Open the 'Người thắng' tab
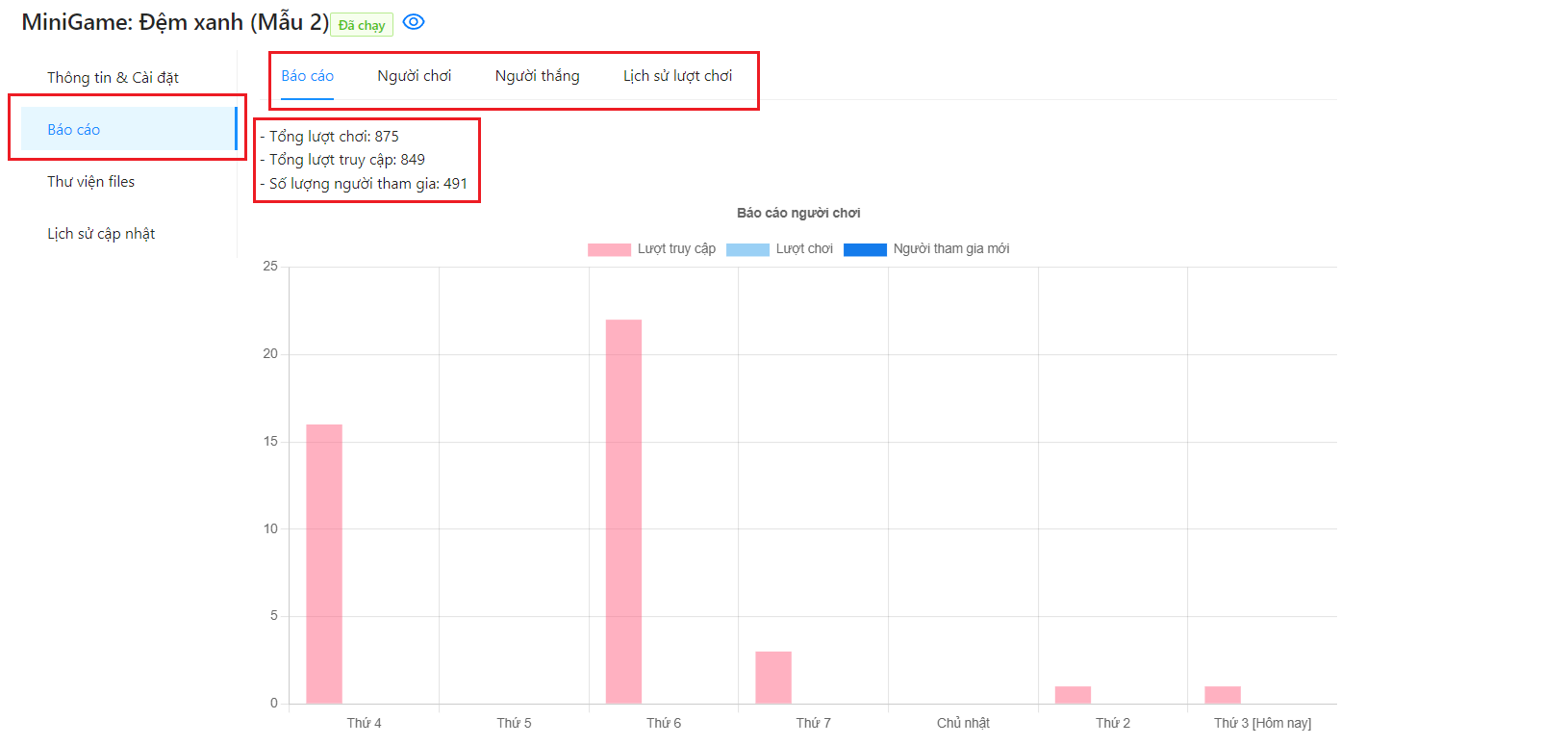This screenshot has height=745, width=1568. coord(537,76)
